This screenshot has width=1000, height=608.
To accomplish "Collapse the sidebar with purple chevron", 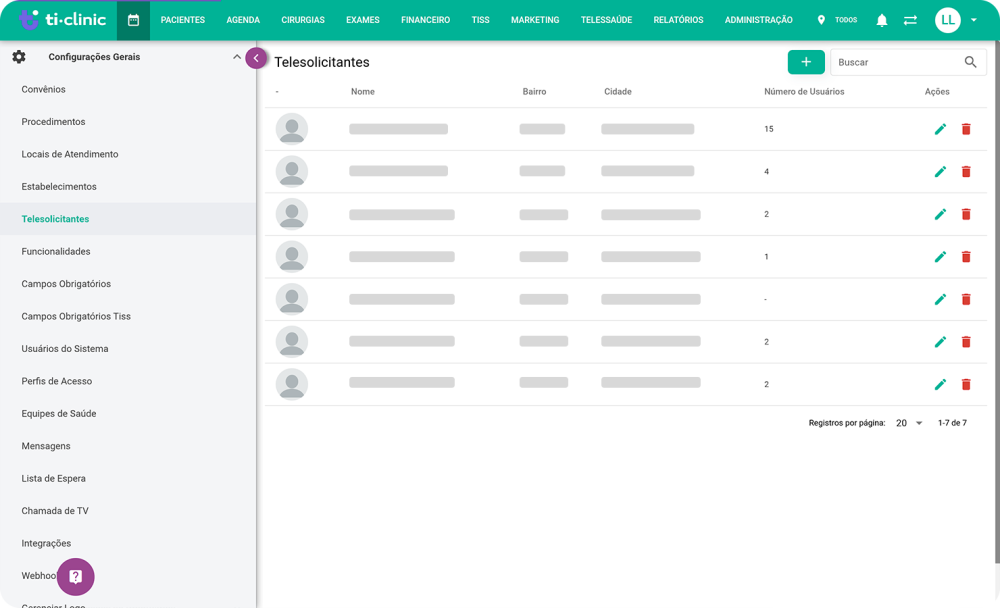I will (256, 58).
